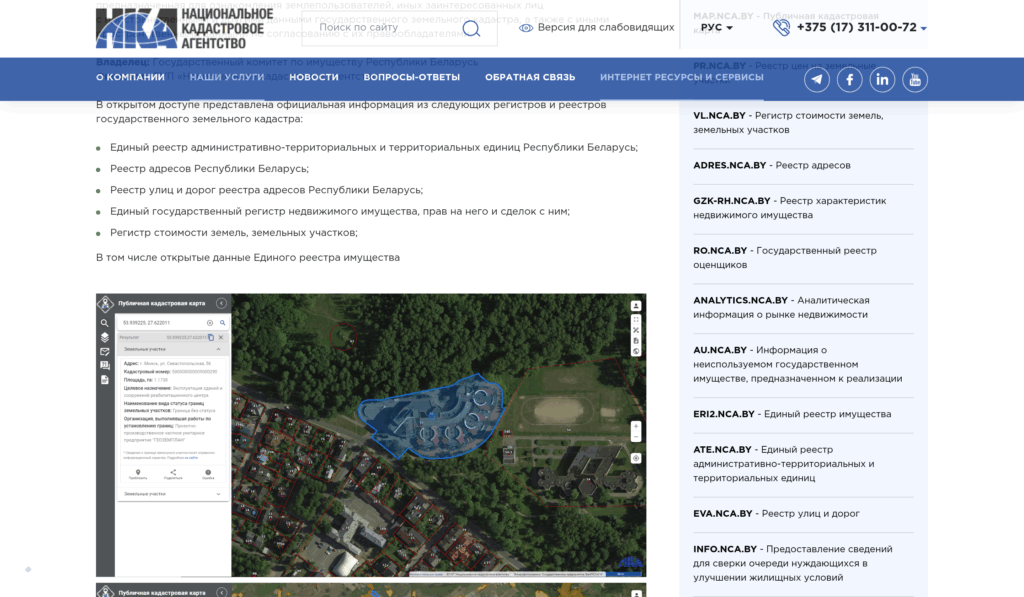This screenshot has width=1024, height=597.
Task: Click text 'Реестр адресов Республики Беларусь;'
Action: [210, 169]
